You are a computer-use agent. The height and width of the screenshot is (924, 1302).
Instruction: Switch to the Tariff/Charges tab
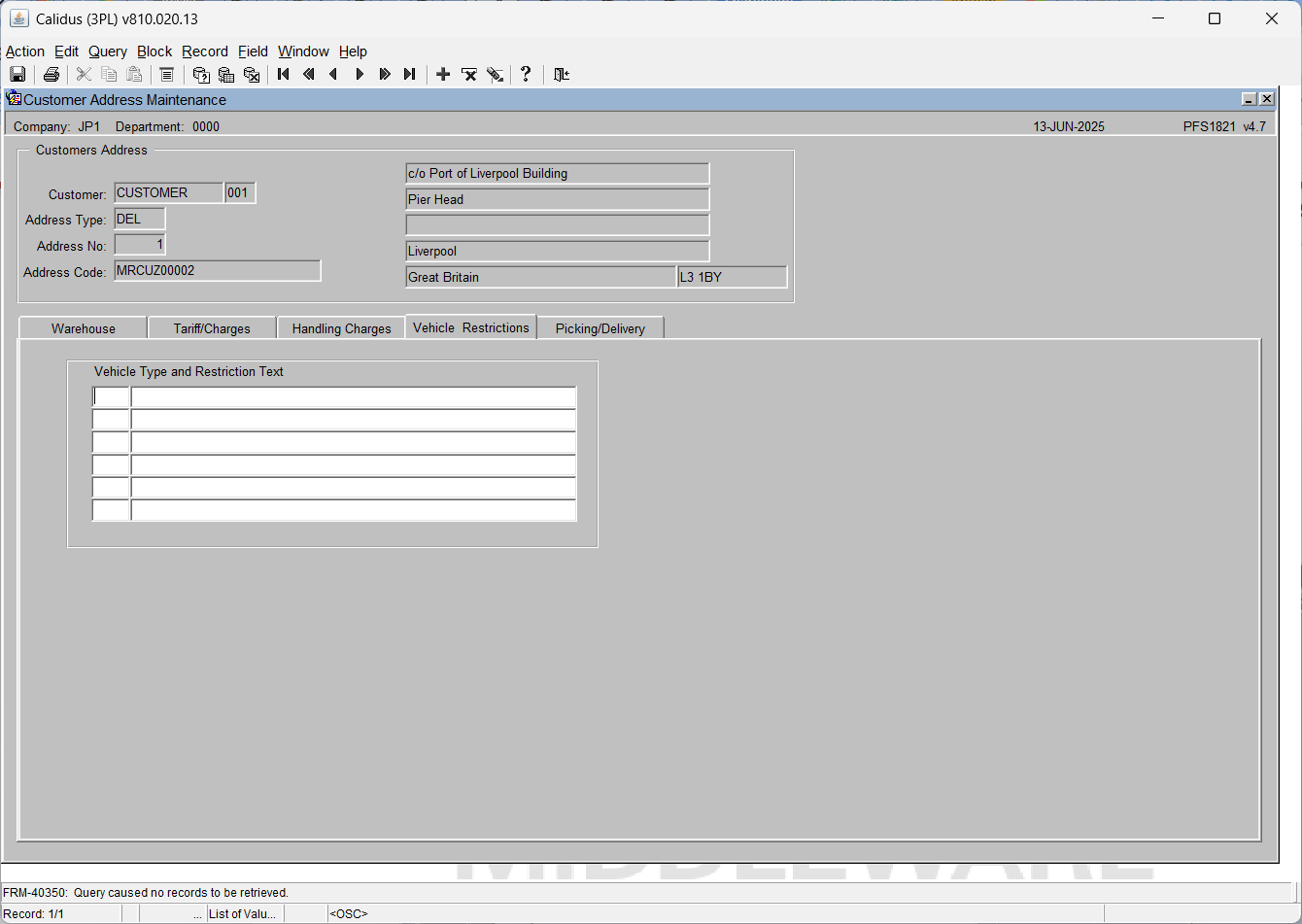(x=212, y=328)
